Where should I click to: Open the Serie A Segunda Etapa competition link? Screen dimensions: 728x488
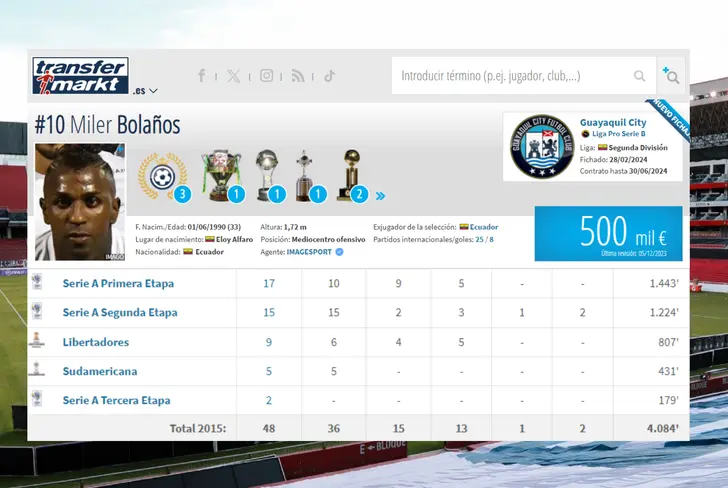coord(120,312)
